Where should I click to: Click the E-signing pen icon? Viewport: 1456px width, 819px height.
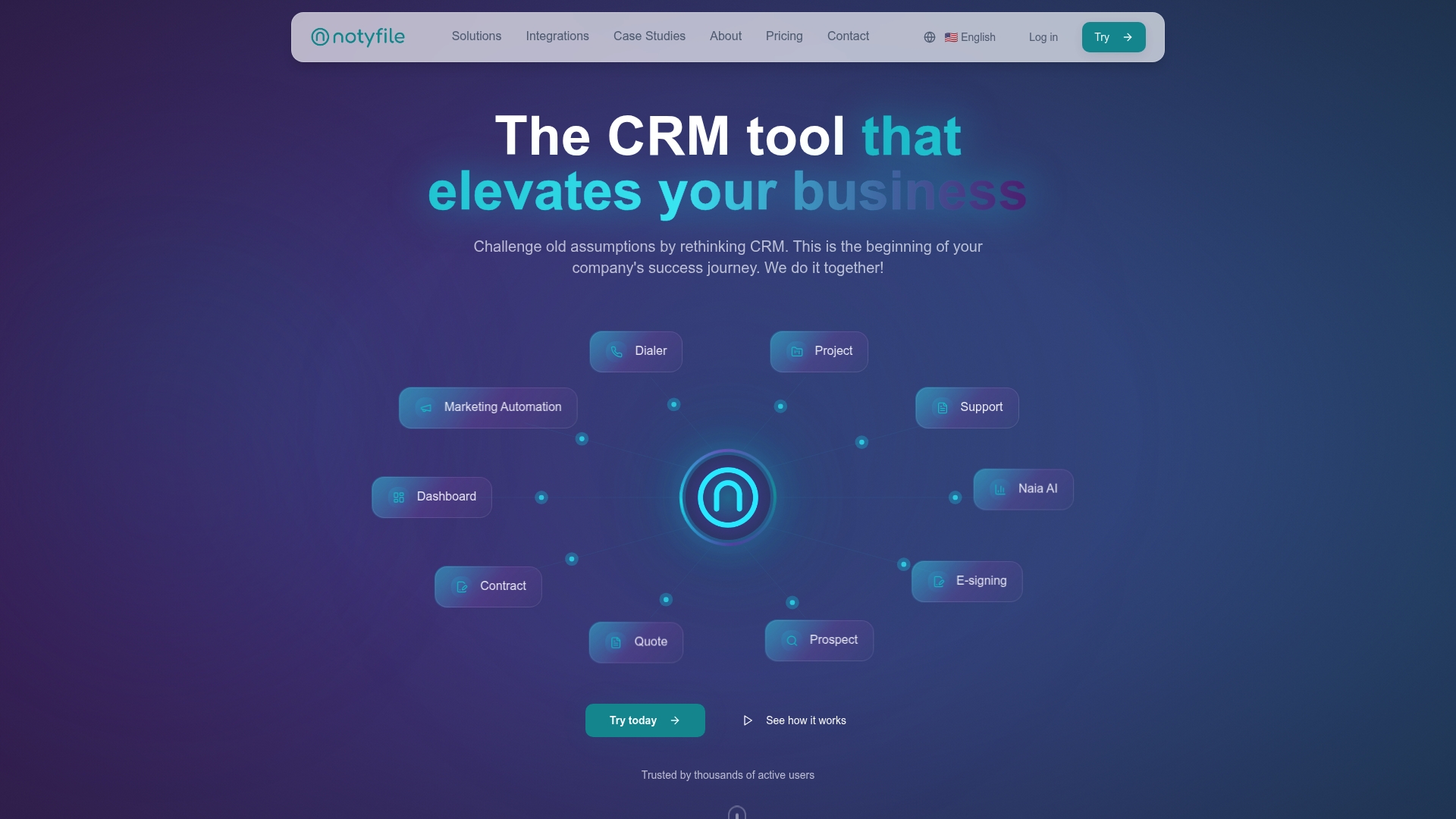click(x=939, y=582)
